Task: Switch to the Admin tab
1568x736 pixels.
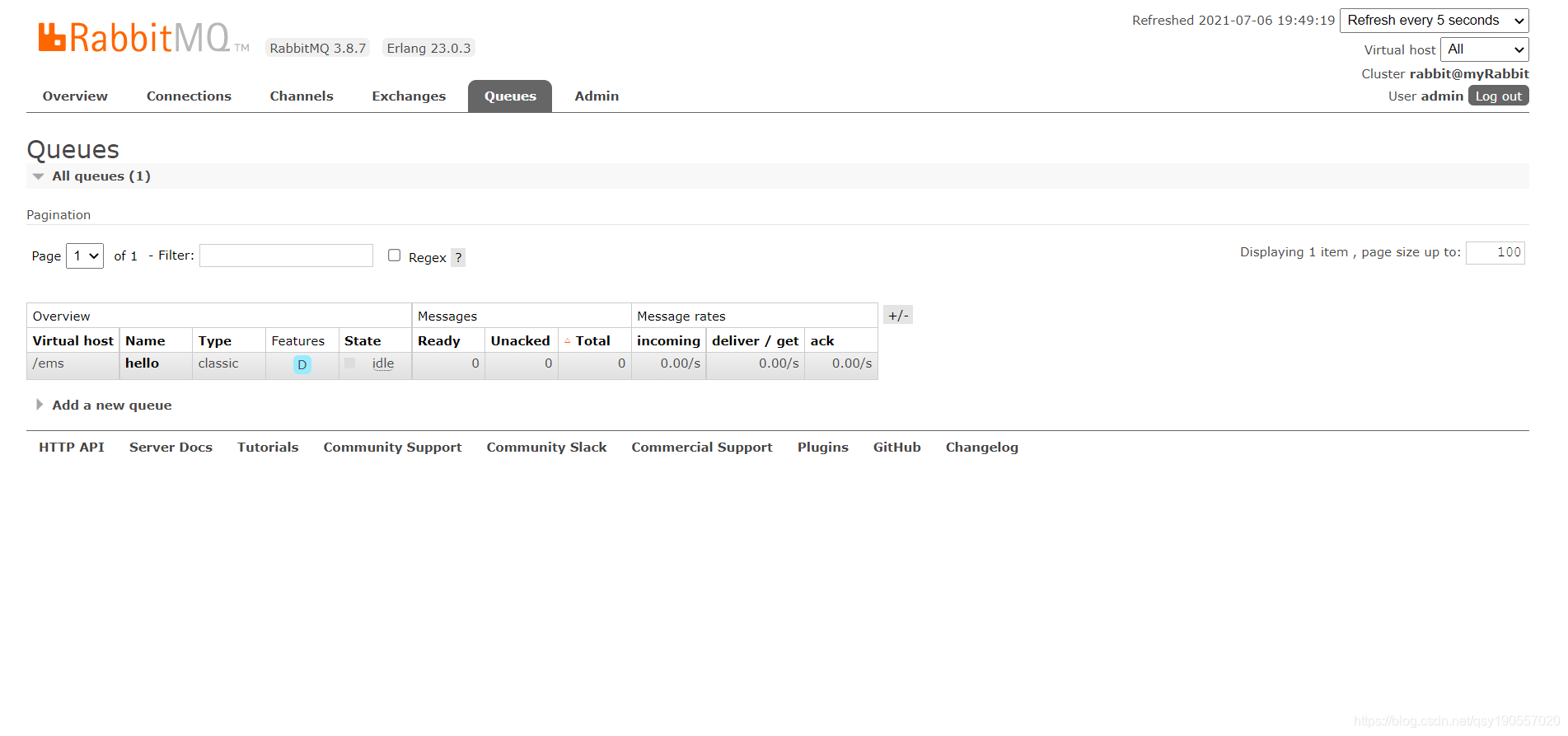Action: coord(597,96)
